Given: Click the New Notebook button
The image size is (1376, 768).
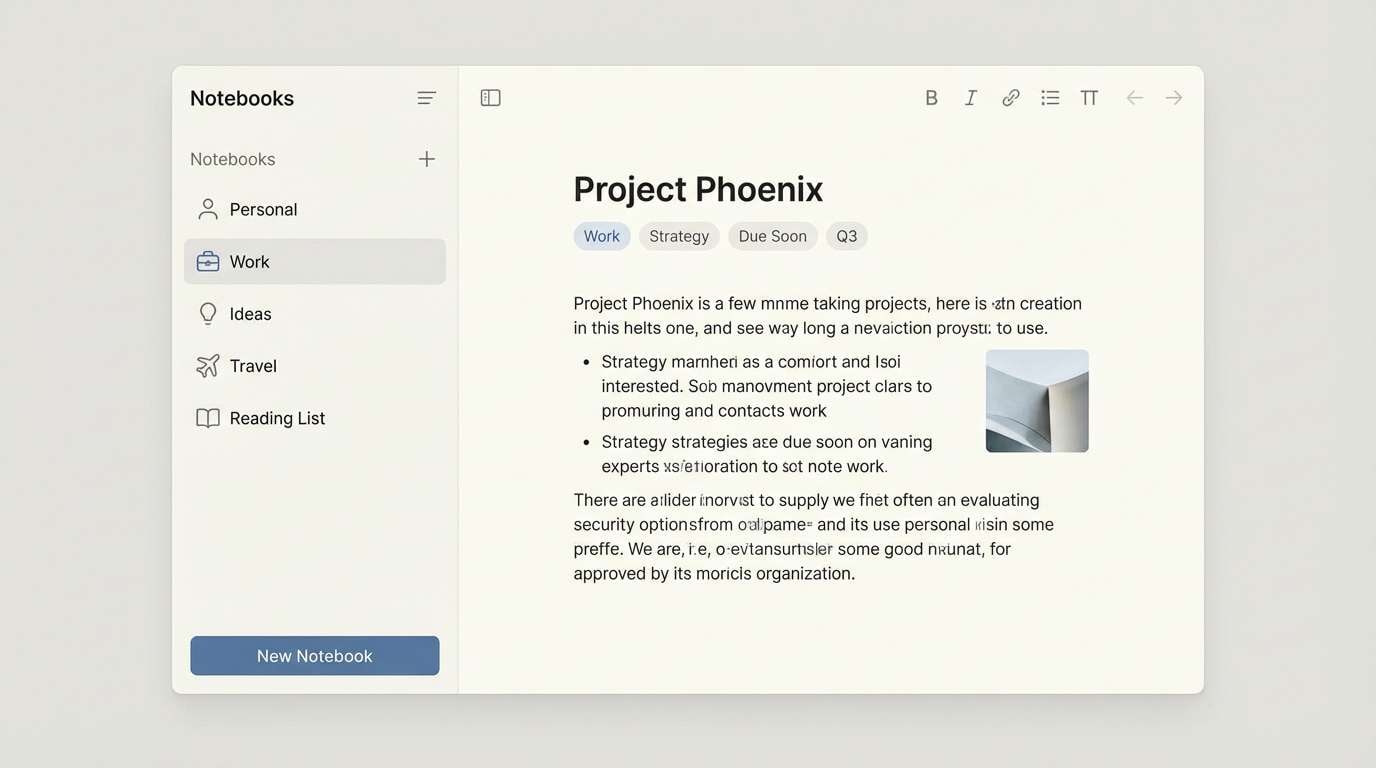Looking at the screenshot, I should [314, 655].
